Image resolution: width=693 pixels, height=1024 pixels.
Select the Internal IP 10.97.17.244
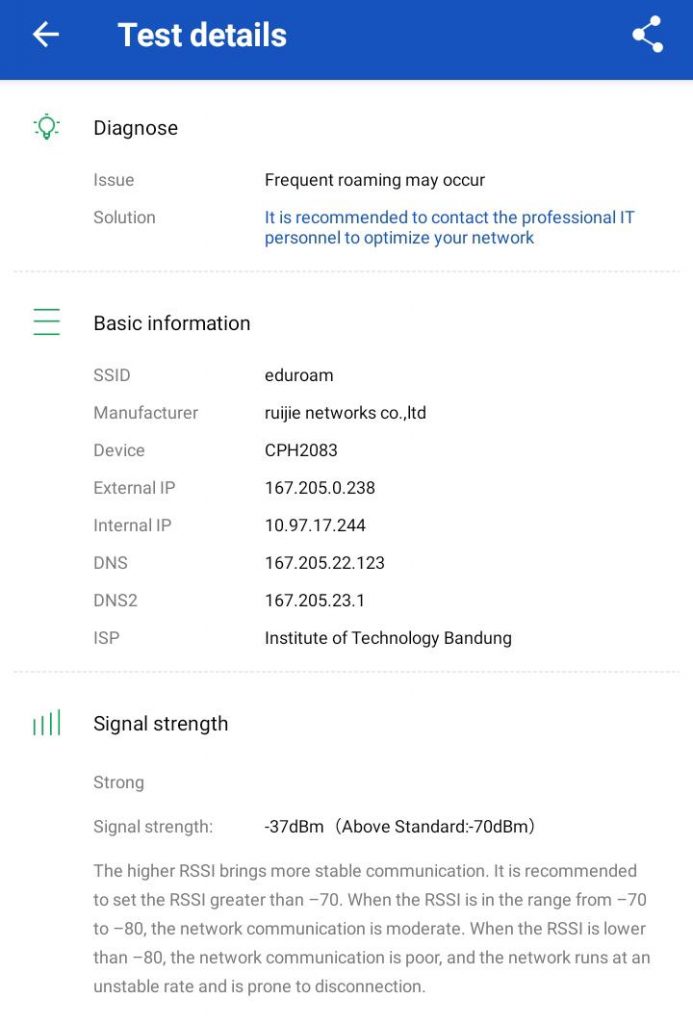(x=315, y=525)
